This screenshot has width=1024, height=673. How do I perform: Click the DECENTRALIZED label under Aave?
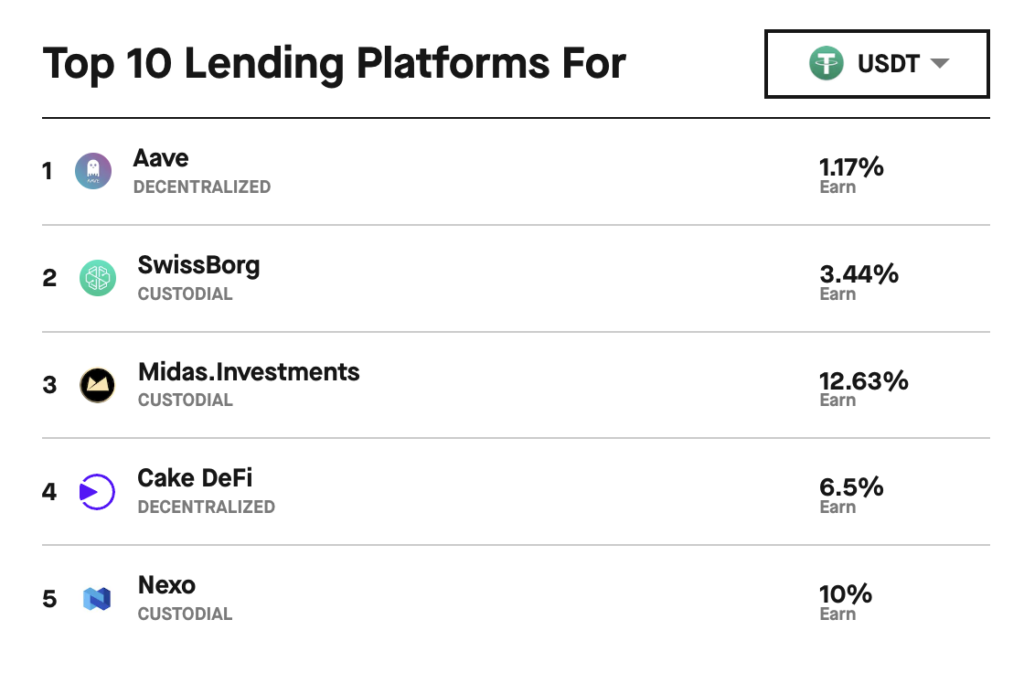pyautogui.click(x=202, y=187)
